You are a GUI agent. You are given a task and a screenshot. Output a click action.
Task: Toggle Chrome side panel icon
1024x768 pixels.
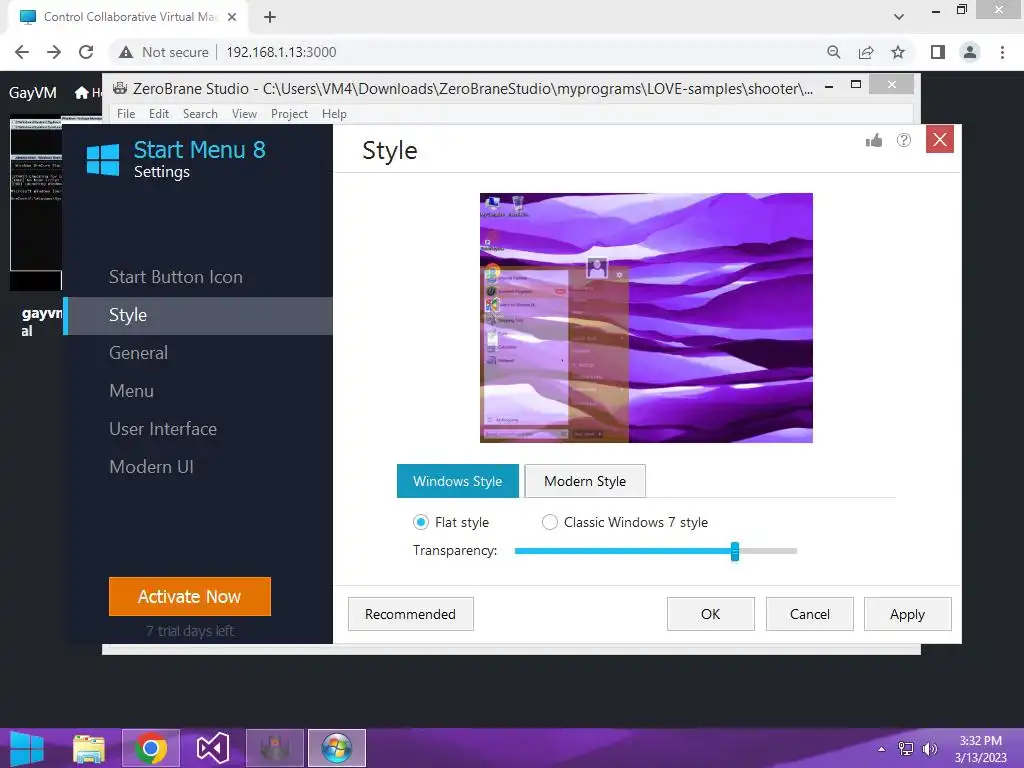[938, 52]
